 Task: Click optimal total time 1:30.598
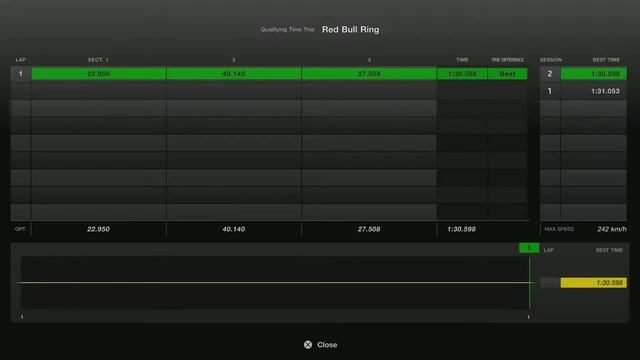click(x=462, y=229)
